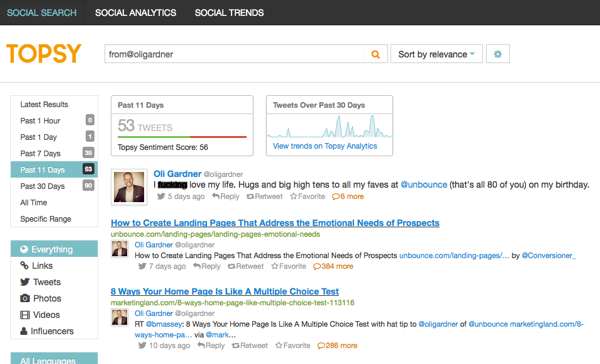Open the 6 more comments link

click(x=348, y=196)
